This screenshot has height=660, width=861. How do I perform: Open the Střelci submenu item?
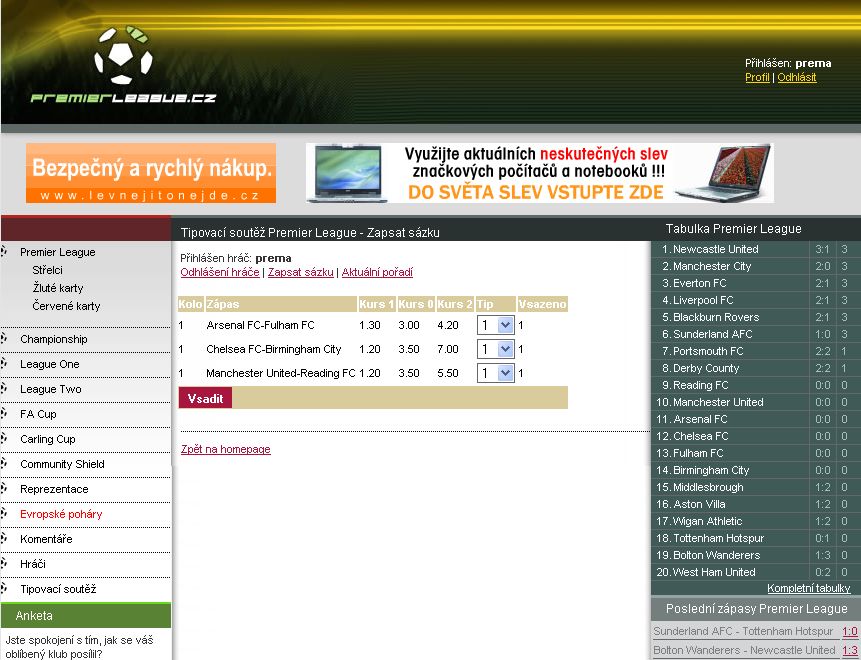pyautogui.click(x=47, y=270)
